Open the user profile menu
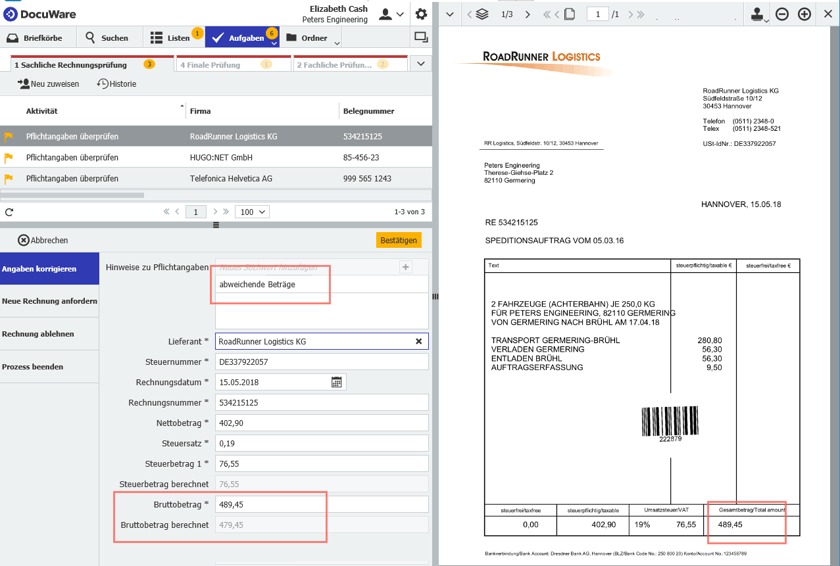Image resolution: width=840 pixels, height=566 pixels. point(391,14)
